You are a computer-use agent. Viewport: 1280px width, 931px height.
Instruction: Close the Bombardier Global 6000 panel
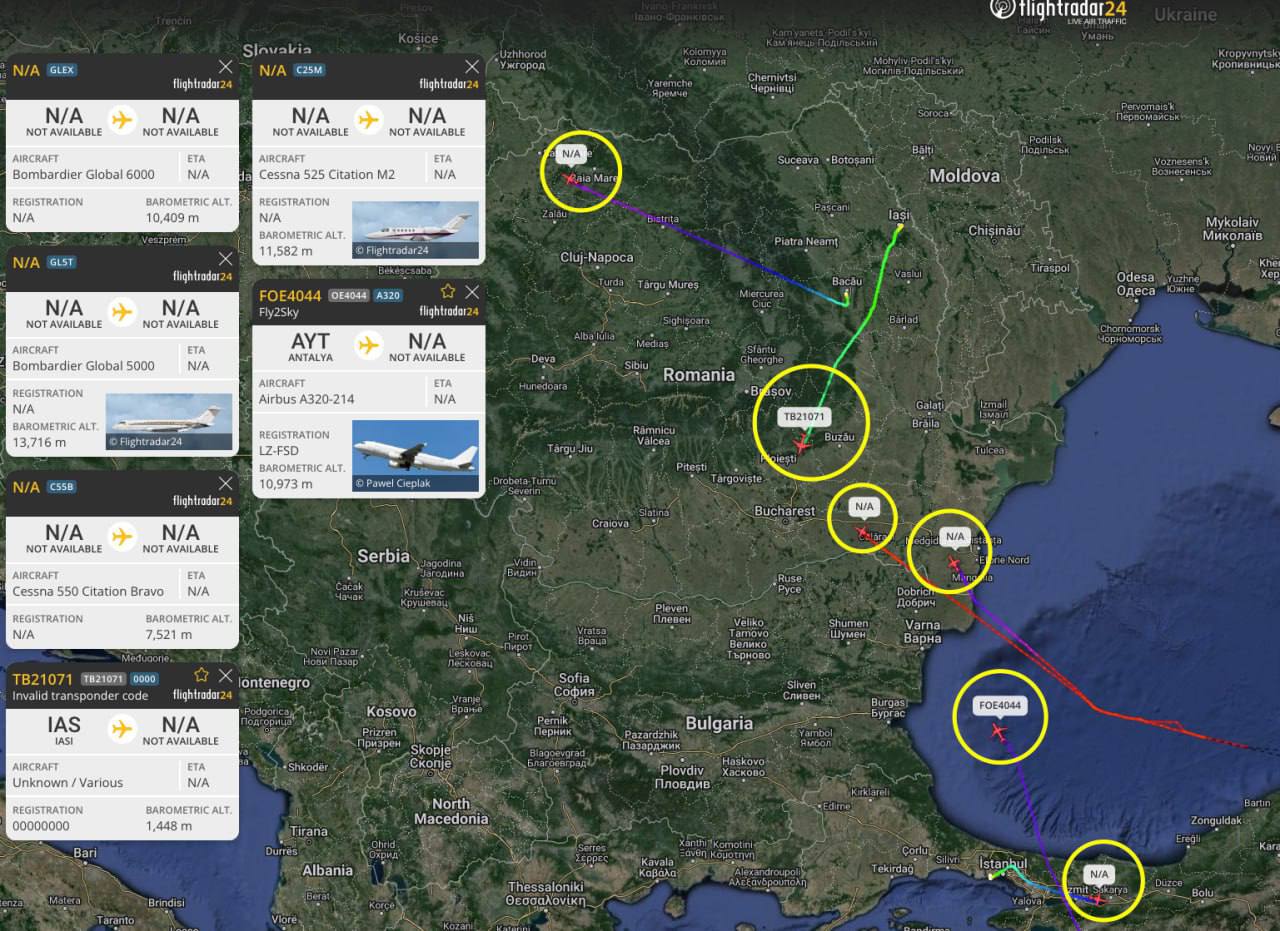[x=225, y=67]
